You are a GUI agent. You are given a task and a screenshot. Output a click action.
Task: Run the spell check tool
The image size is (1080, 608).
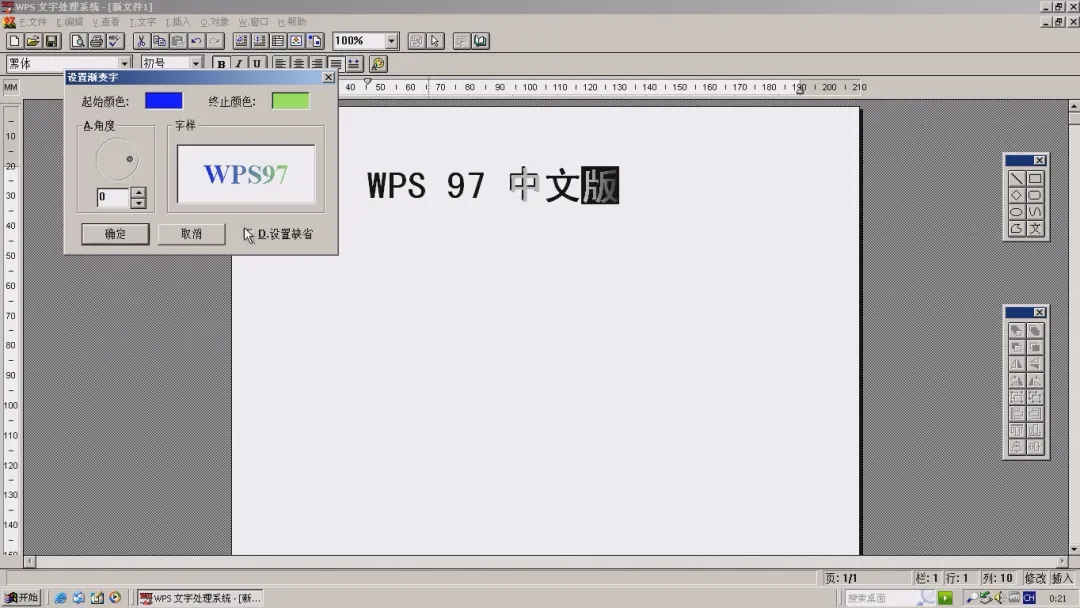pyautogui.click(x=115, y=41)
